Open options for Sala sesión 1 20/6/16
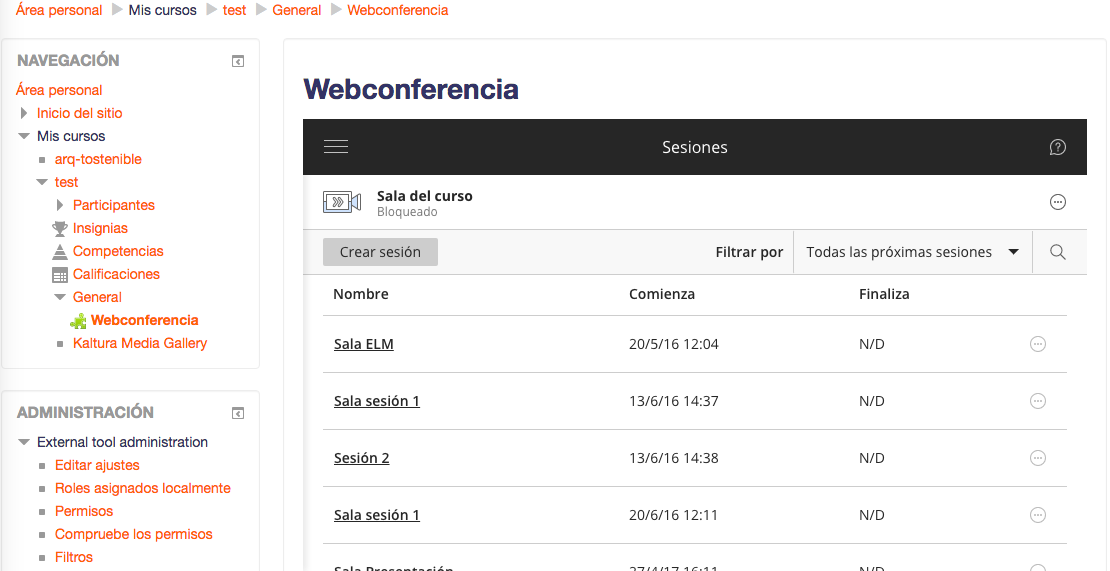This screenshot has width=1110, height=571. [x=1037, y=515]
